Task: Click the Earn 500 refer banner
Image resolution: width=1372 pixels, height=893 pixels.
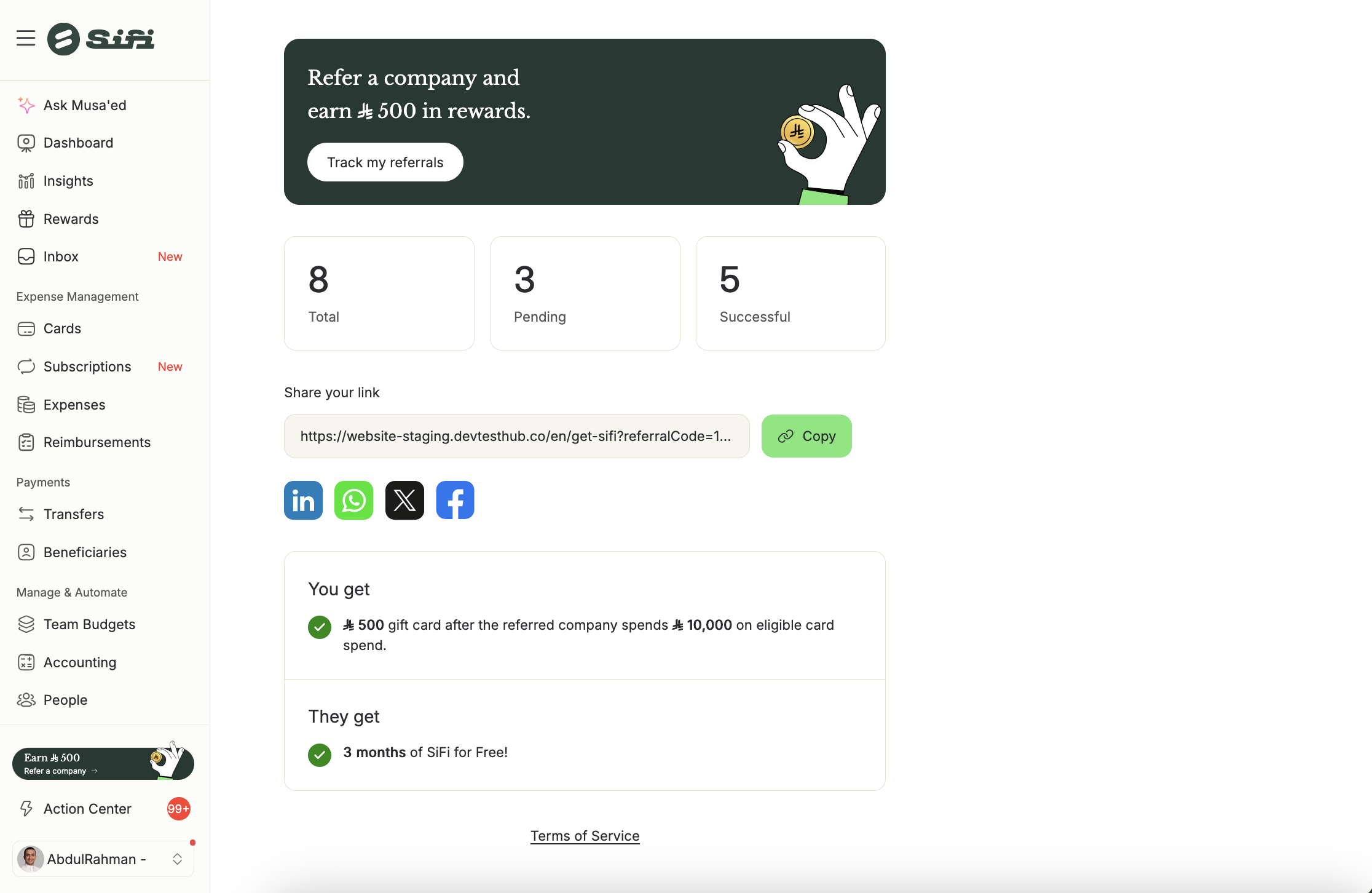Action: [x=103, y=763]
